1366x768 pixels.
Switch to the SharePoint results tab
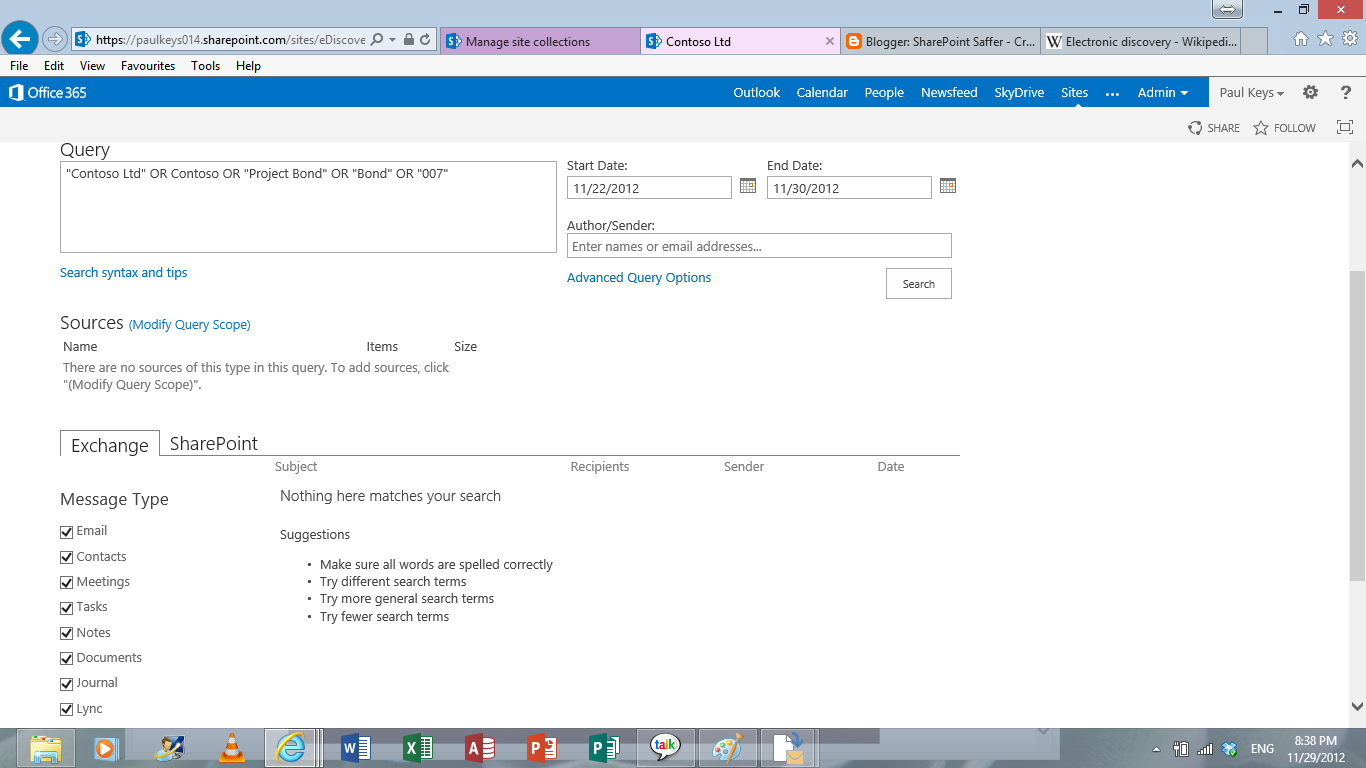(x=213, y=443)
